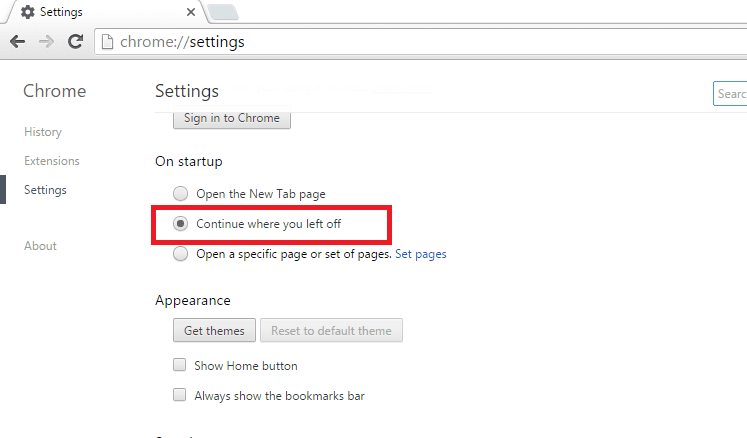This screenshot has height=438, width=747.
Task: Switch to the Settings browser tab
Action: pyautogui.click(x=105, y=12)
